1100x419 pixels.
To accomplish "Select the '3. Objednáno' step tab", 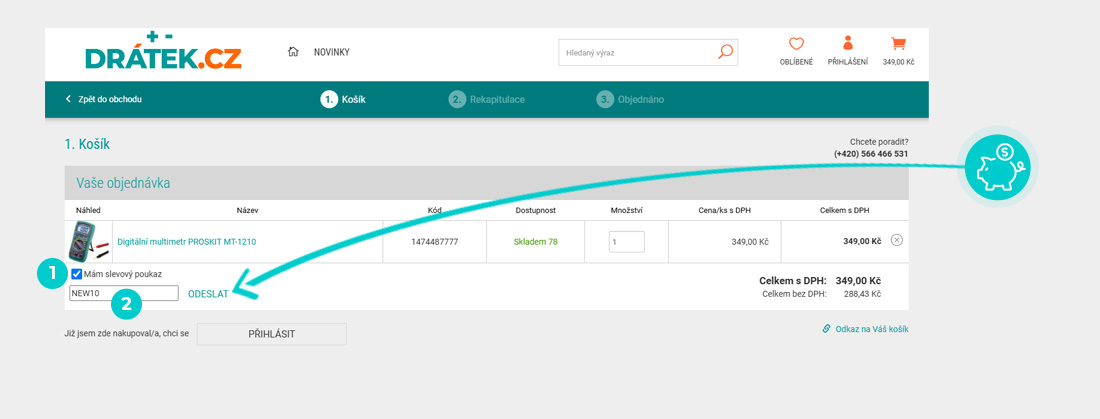I will [x=630, y=100].
